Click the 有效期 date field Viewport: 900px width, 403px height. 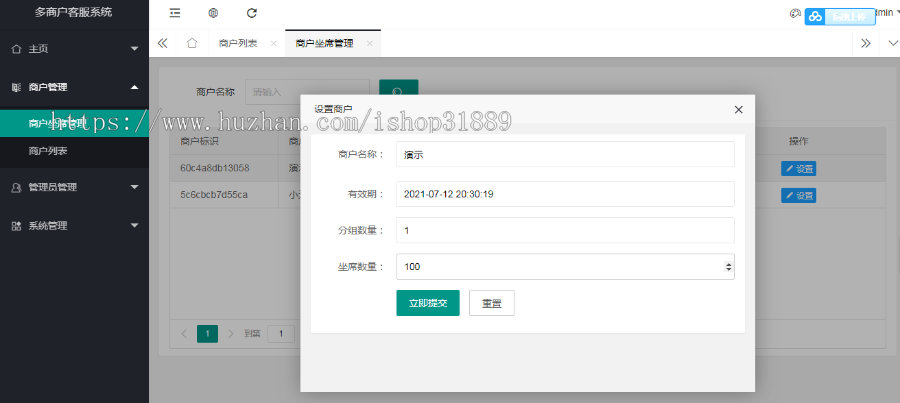(565, 194)
